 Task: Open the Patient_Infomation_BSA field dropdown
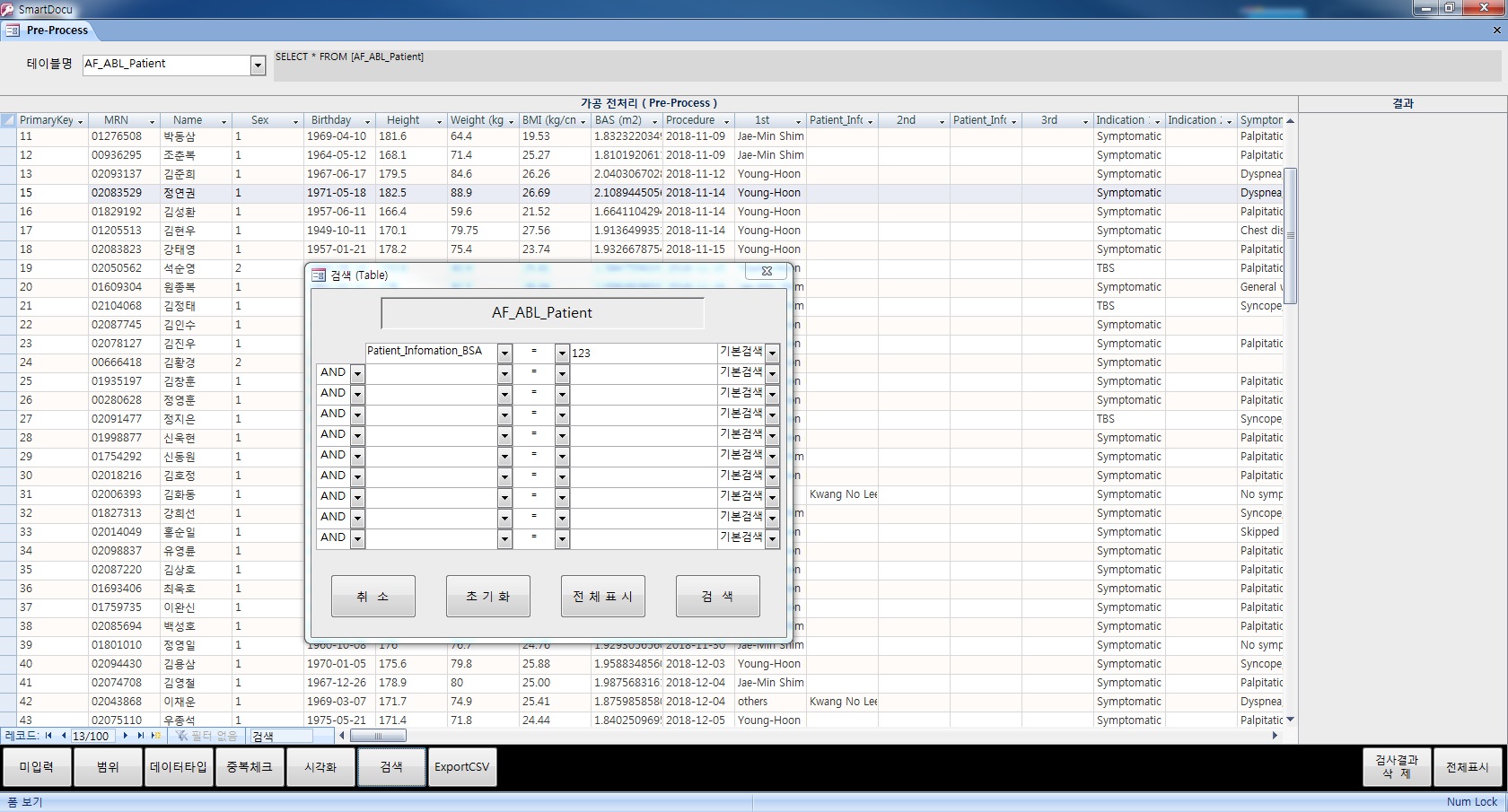pyautogui.click(x=504, y=353)
